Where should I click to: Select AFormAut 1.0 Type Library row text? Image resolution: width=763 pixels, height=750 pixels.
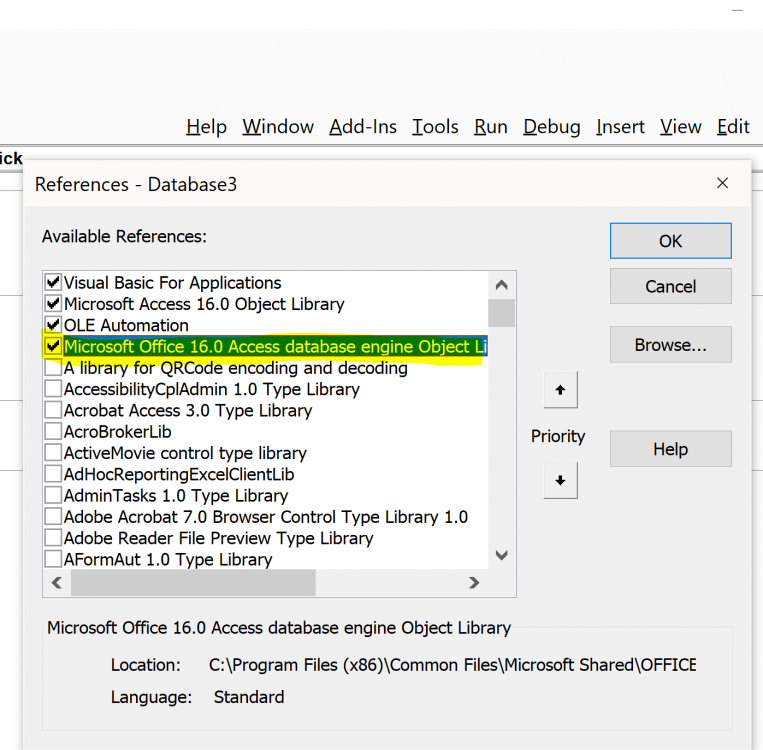coord(168,560)
